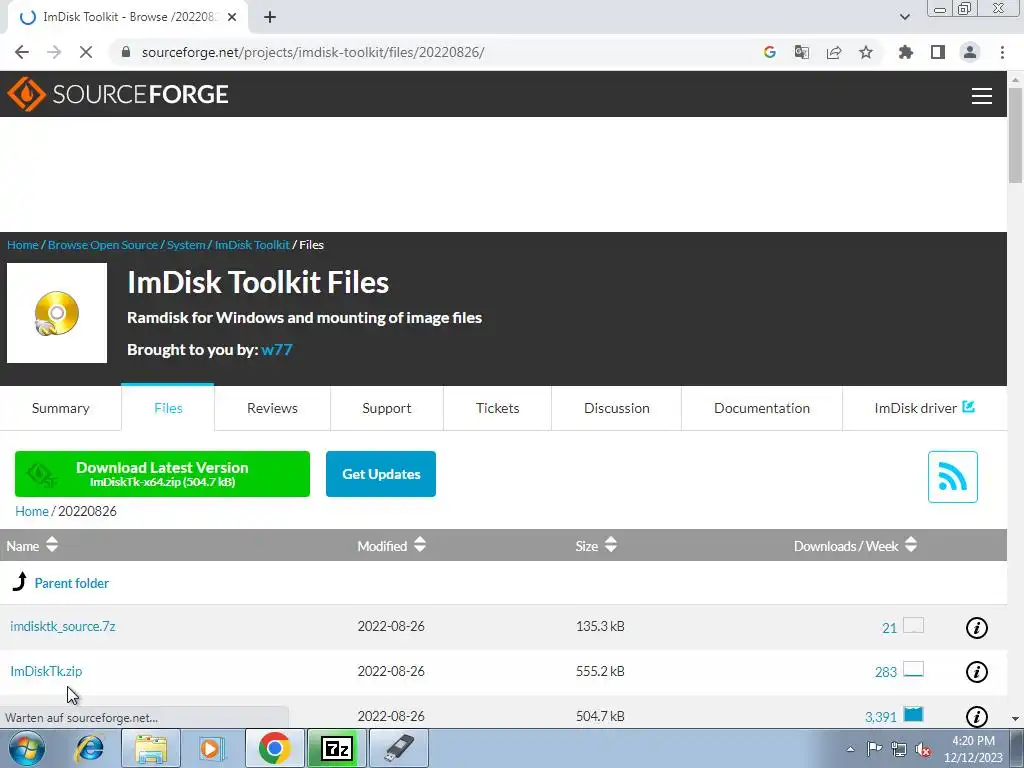Click the share page icon
Image resolution: width=1024 pixels, height=768 pixels.
tap(834, 52)
